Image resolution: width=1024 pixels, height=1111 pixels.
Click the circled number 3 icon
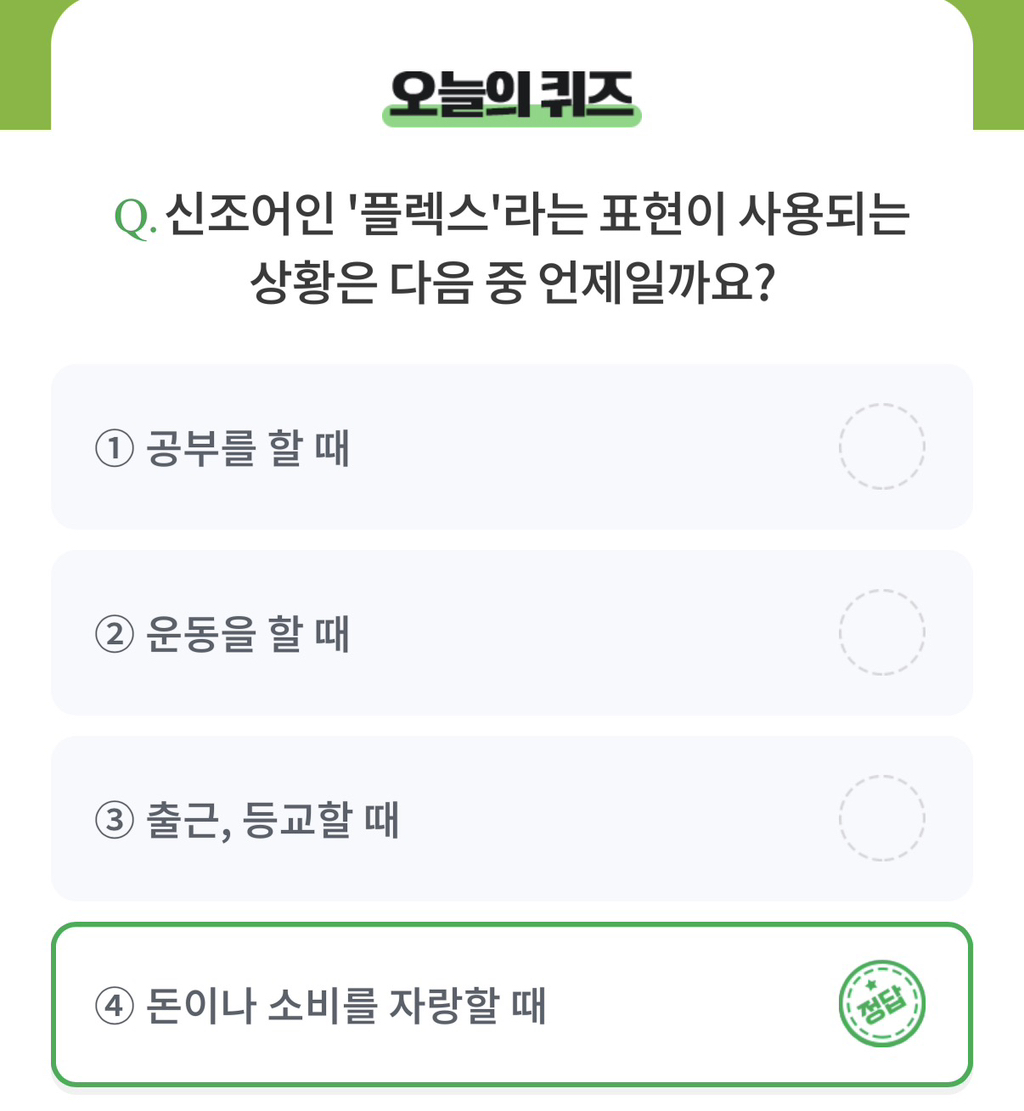pos(114,820)
